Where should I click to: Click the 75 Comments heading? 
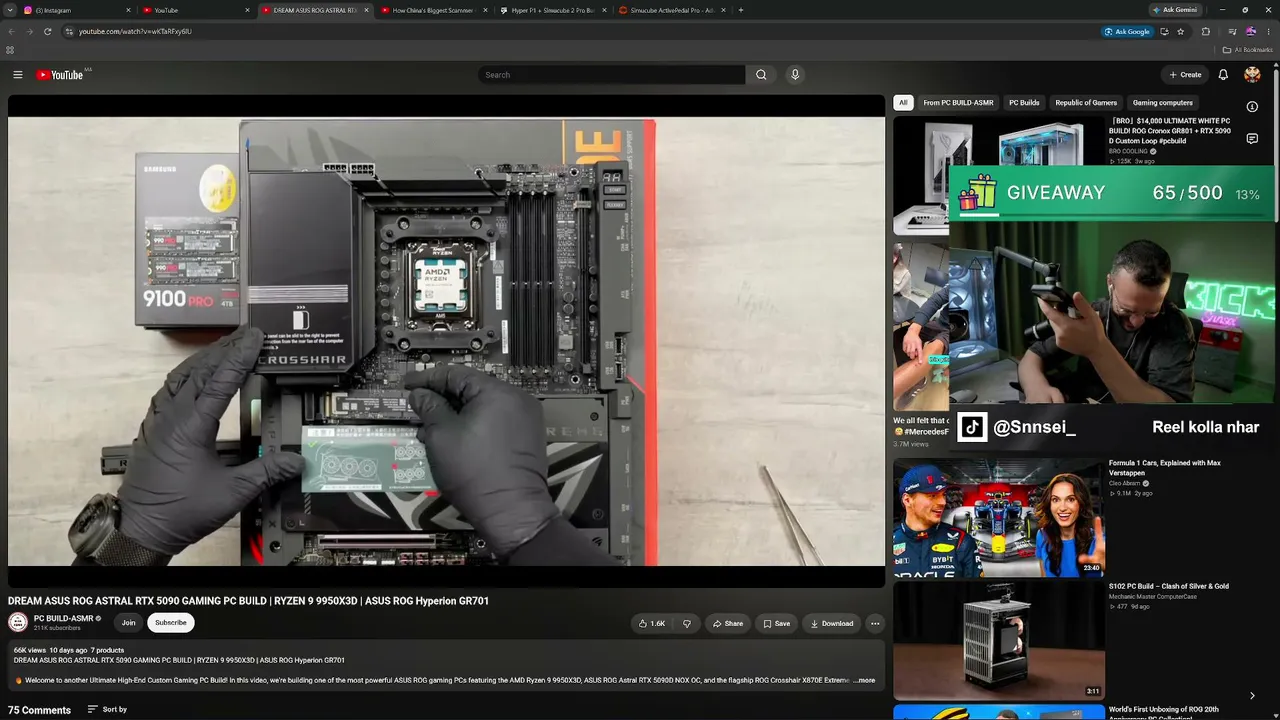(39, 710)
